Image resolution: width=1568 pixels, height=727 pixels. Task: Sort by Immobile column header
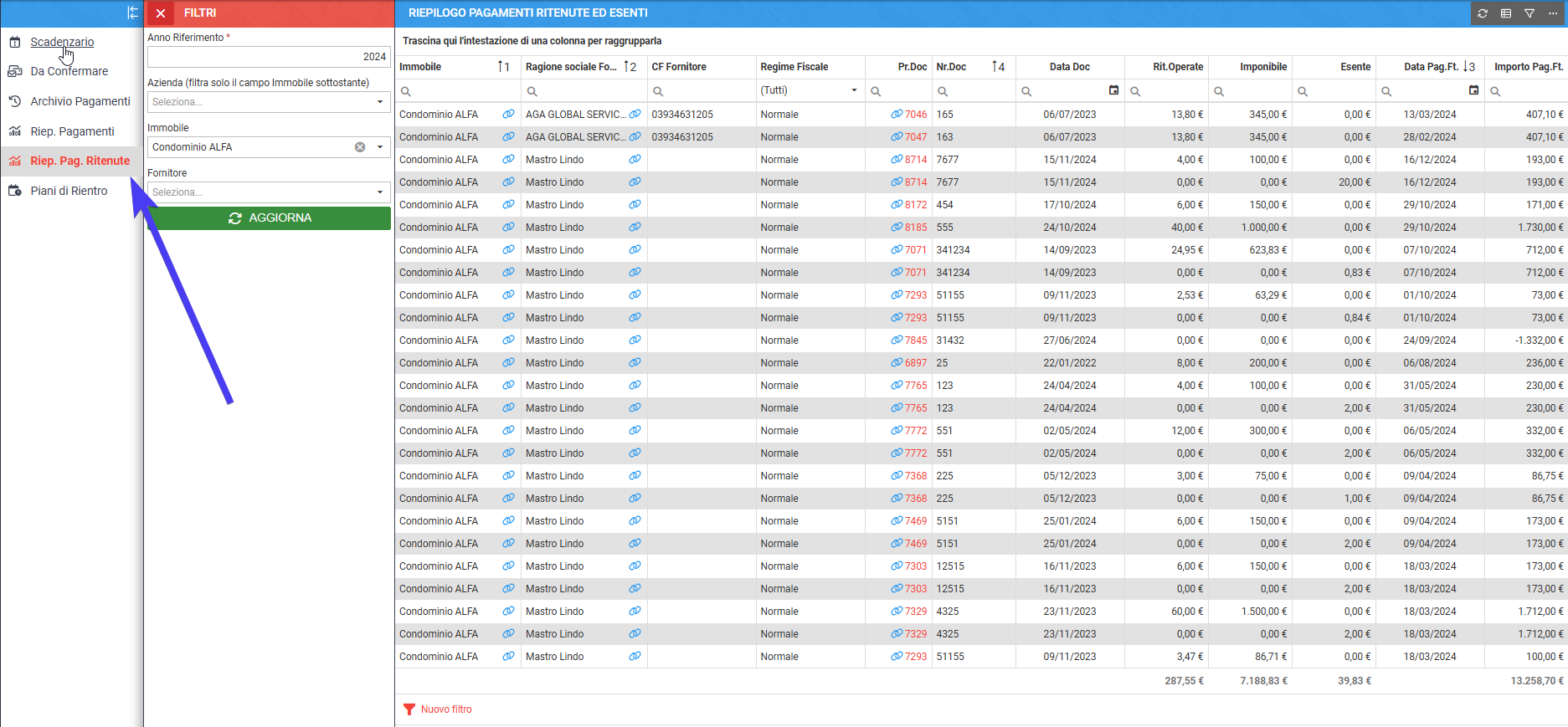coord(420,67)
